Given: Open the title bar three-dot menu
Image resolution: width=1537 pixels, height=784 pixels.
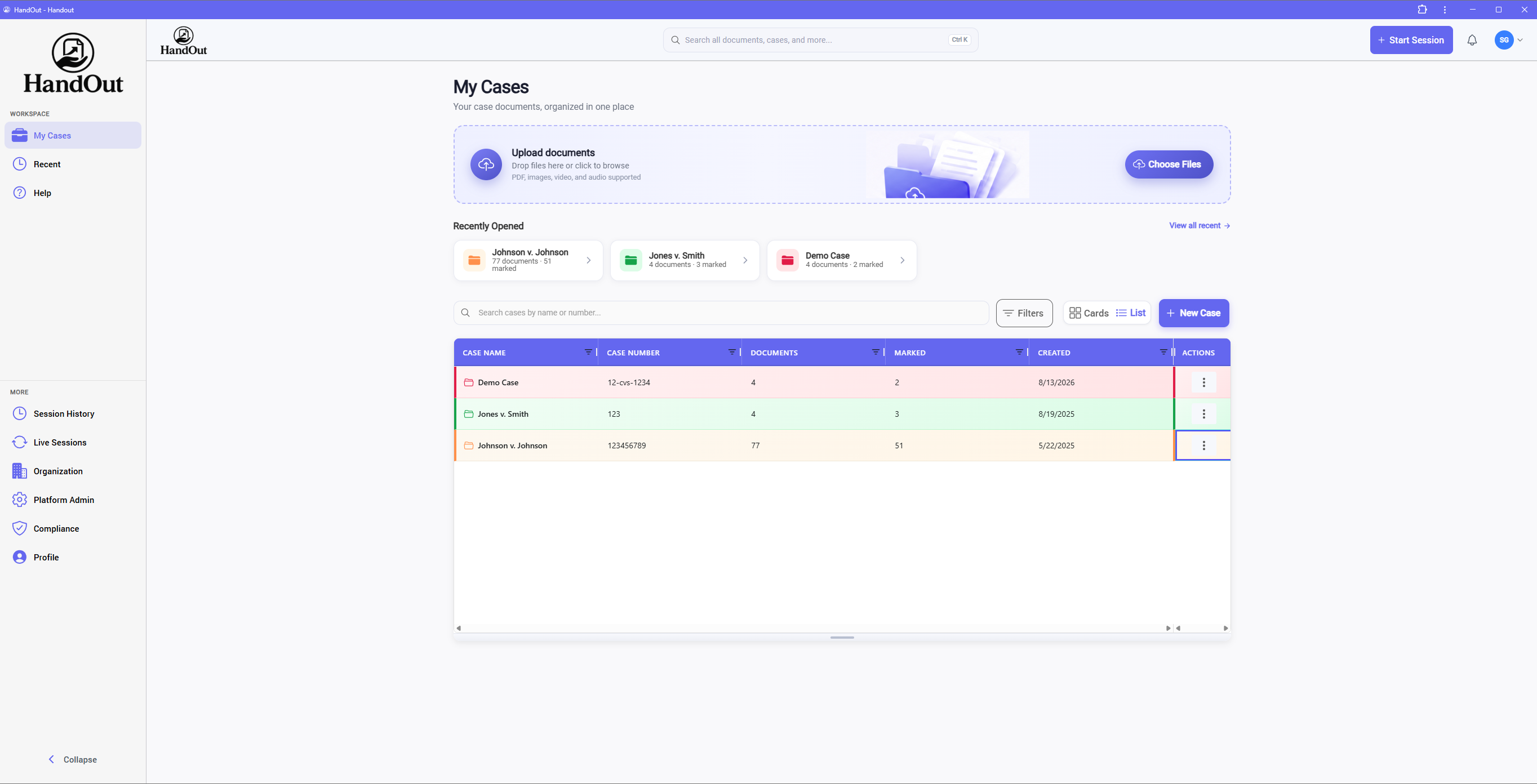Looking at the screenshot, I should tap(1445, 10).
